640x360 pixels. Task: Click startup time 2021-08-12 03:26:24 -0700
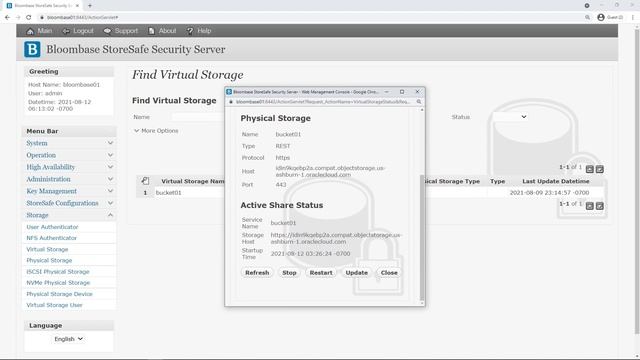coord(311,254)
